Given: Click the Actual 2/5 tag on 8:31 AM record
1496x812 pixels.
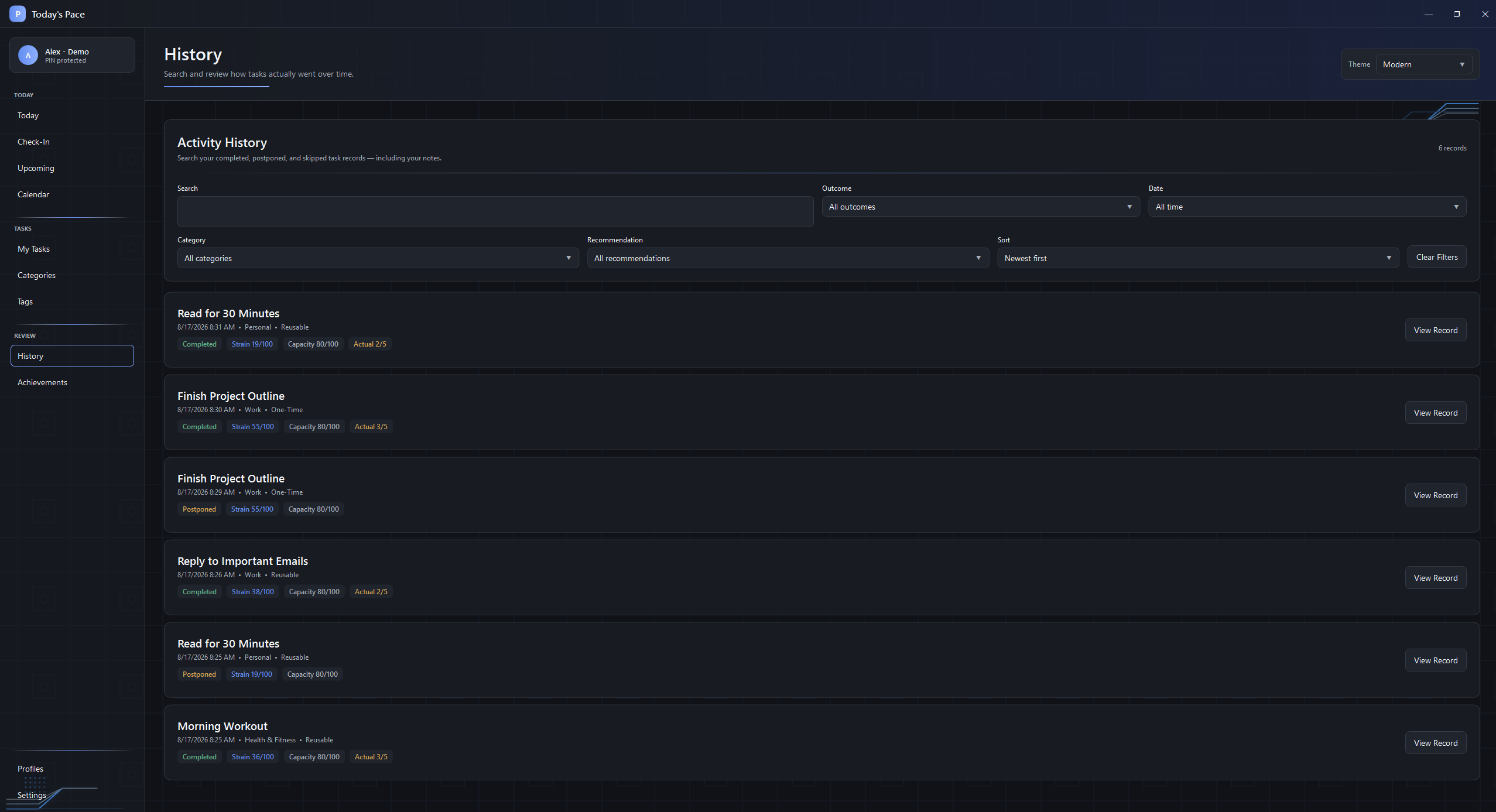Looking at the screenshot, I should pyautogui.click(x=370, y=344).
